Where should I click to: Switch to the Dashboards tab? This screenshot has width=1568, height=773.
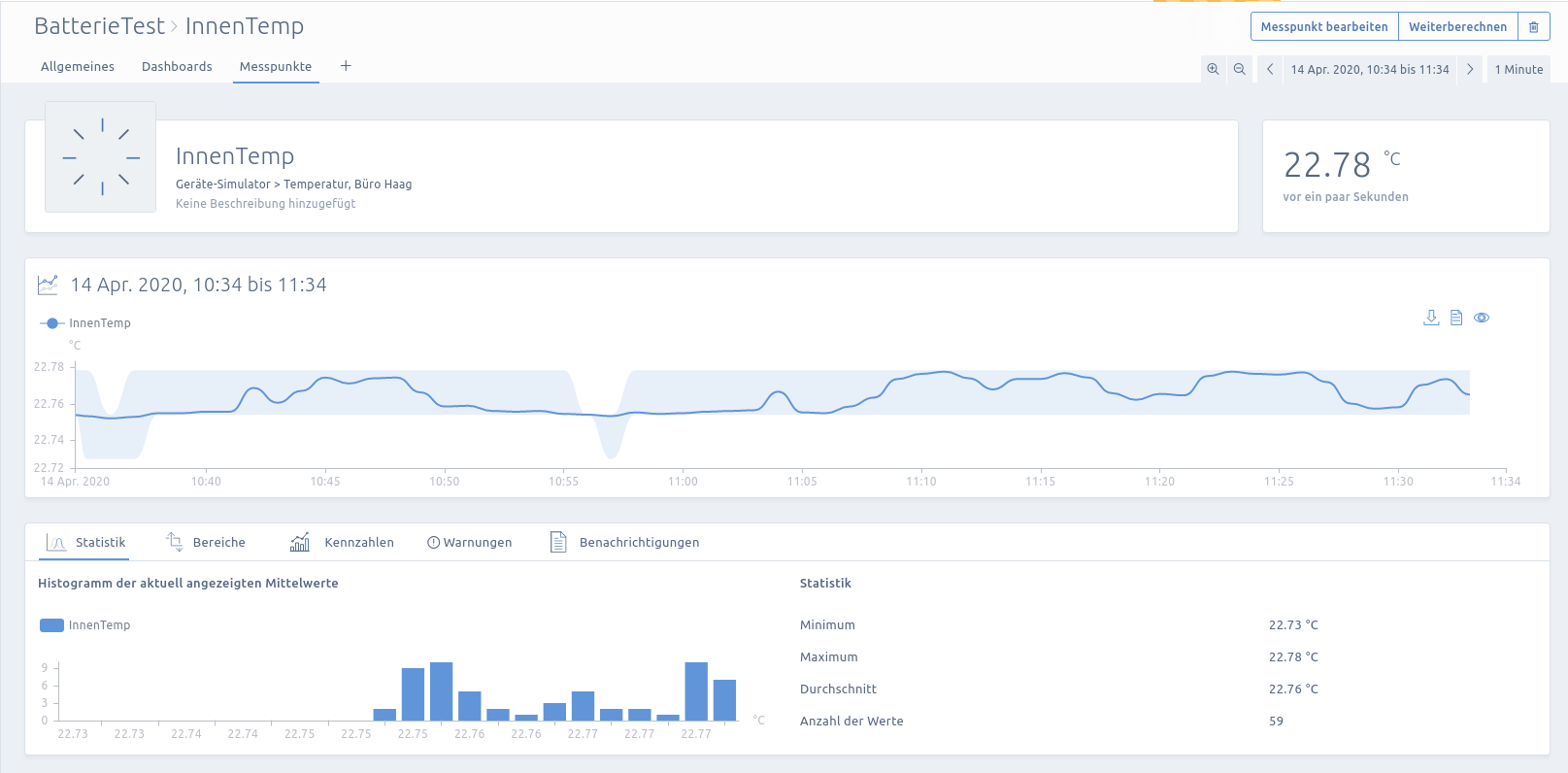click(177, 67)
